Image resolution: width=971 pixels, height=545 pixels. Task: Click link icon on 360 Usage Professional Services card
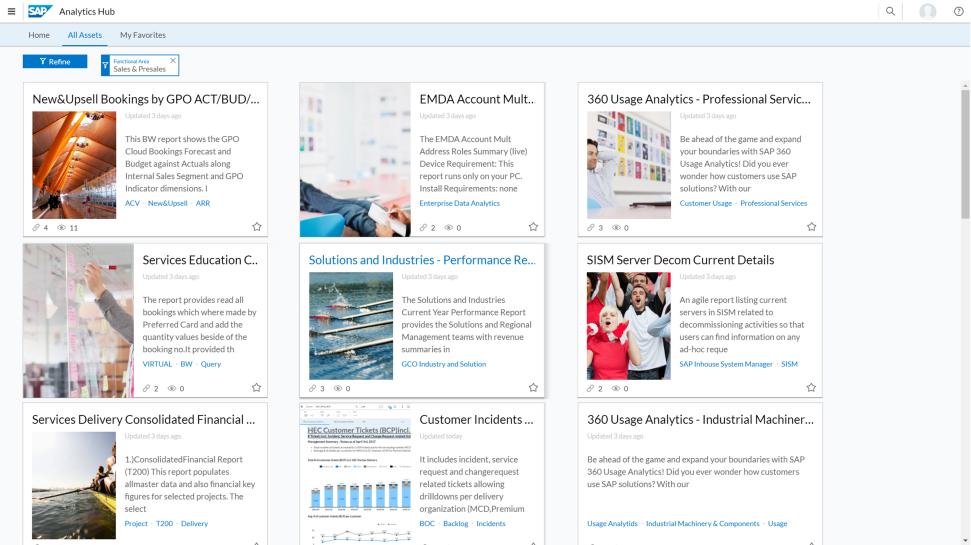[x=591, y=227]
